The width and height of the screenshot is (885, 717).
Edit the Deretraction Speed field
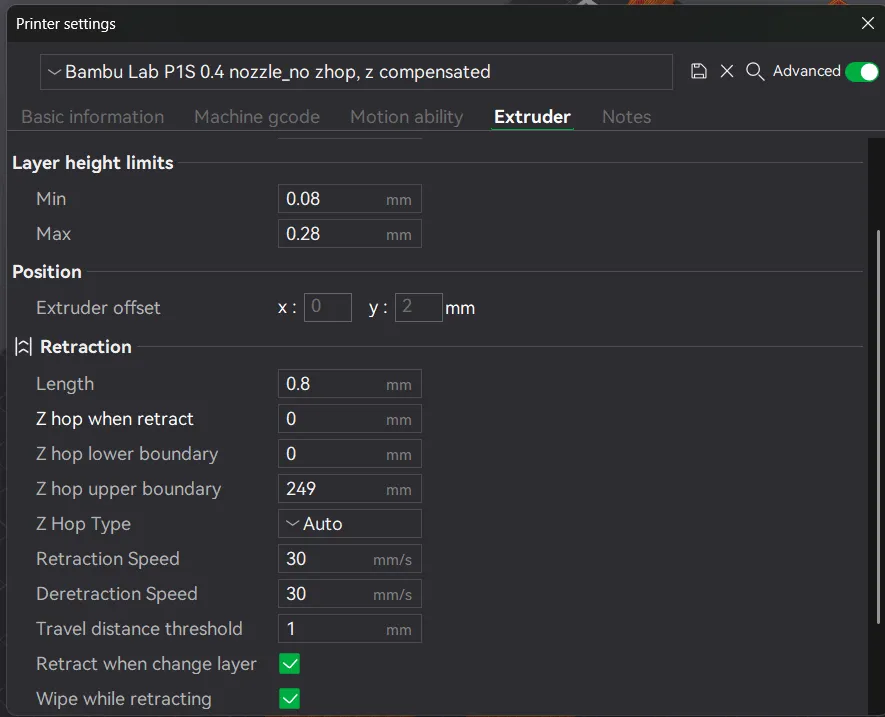350,594
